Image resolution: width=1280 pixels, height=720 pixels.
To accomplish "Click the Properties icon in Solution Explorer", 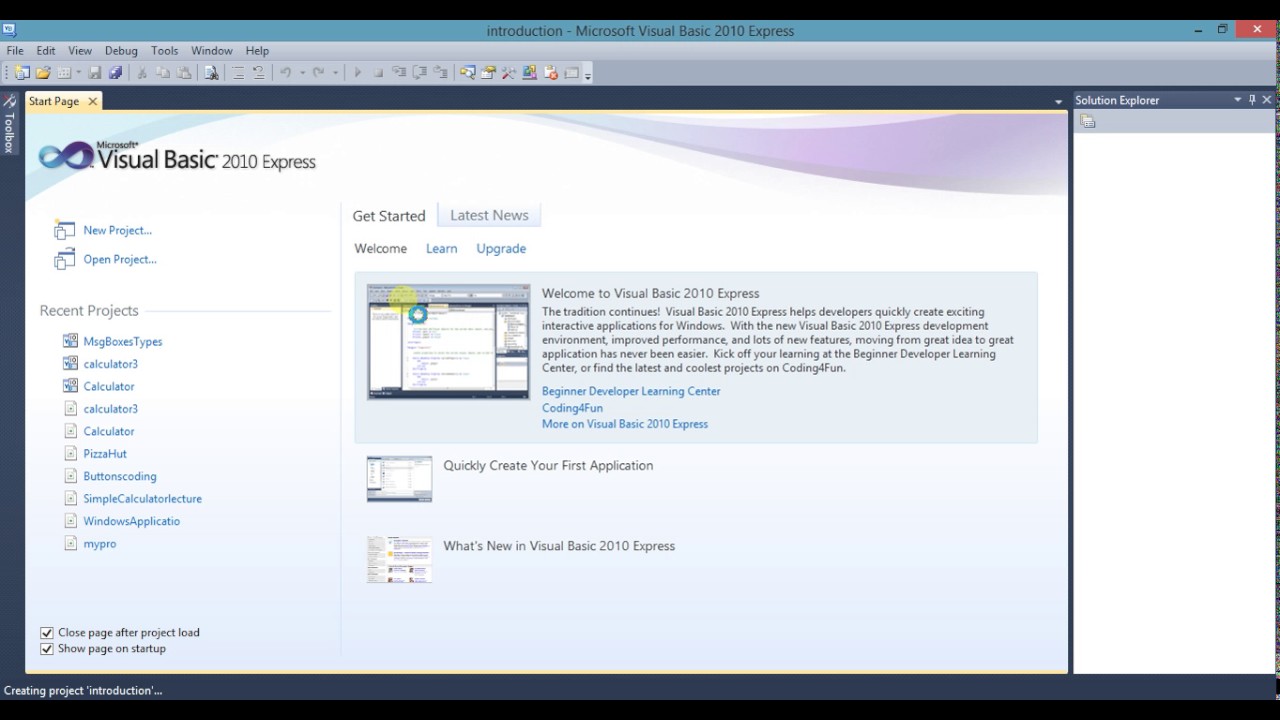I will coord(1088,121).
